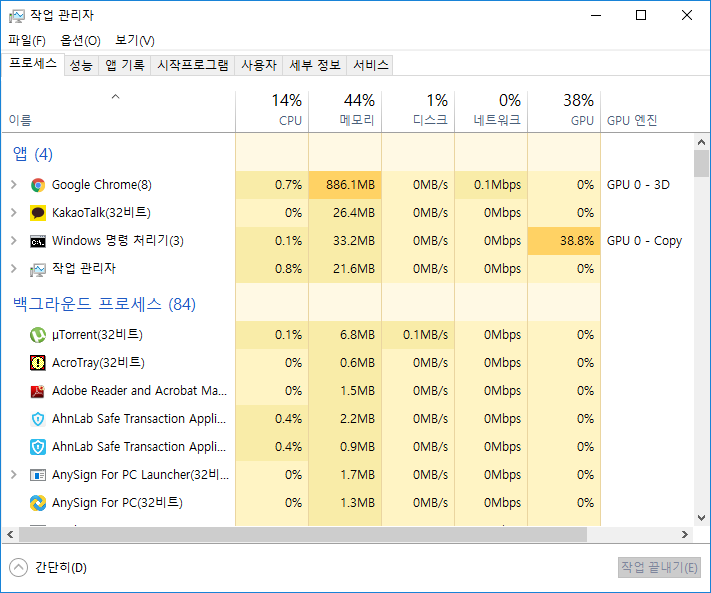
Task: Select the 프로세스 tab
Action: pos(33,64)
